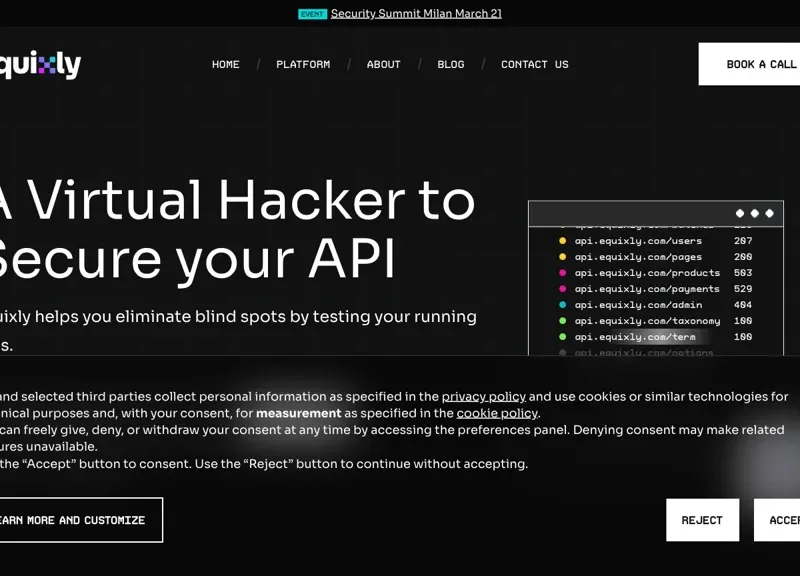Navigate to the ABOUT page
The height and width of the screenshot is (576, 800).
(383, 64)
